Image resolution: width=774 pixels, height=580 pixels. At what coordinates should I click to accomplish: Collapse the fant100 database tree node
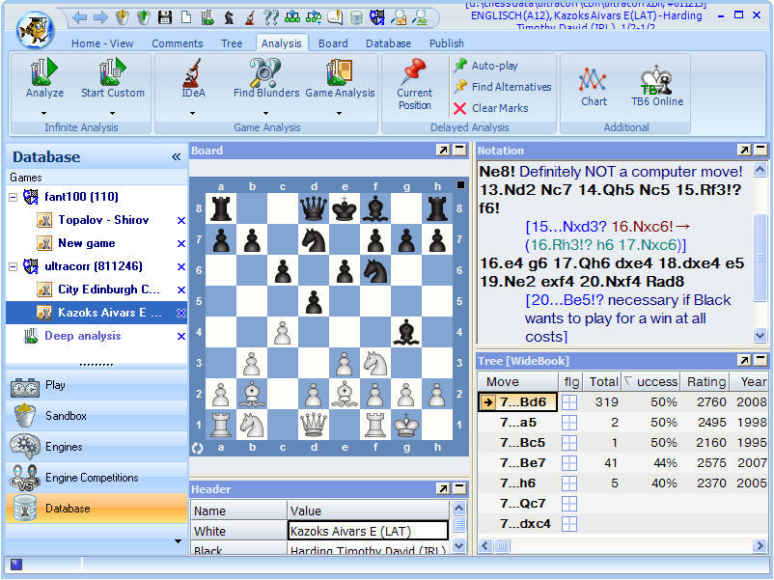(x=13, y=197)
